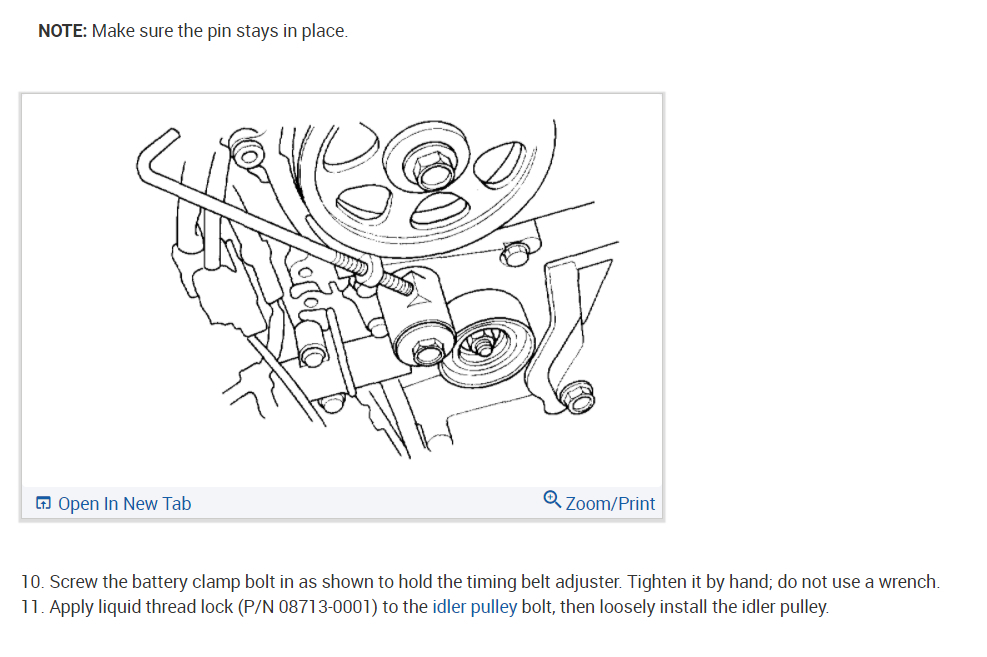Click the Open In New Tab icon
Image resolution: width=987 pixels, height=657 pixels.
click(x=43, y=503)
